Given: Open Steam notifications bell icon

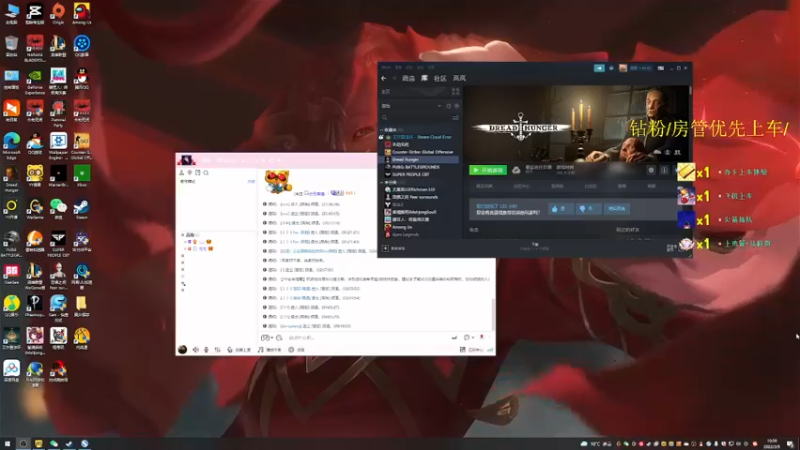Looking at the screenshot, I should pyautogui.click(x=611, y=68).
